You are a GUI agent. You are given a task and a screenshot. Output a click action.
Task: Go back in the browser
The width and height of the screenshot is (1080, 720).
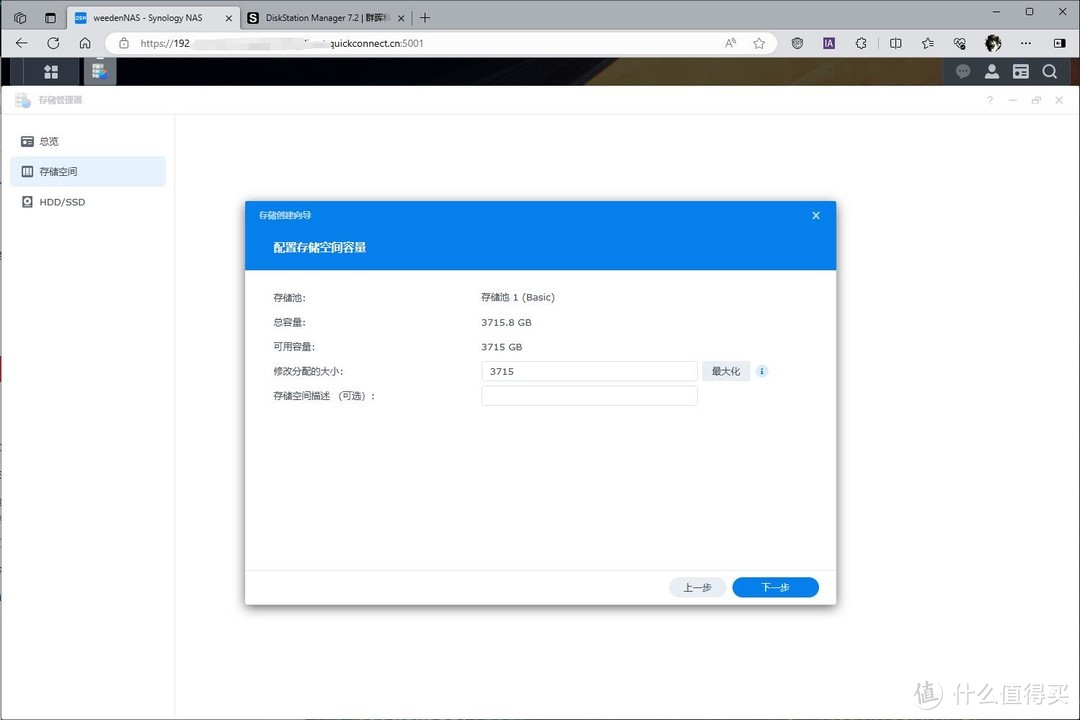pyautogui.click(x=22, y=43)
